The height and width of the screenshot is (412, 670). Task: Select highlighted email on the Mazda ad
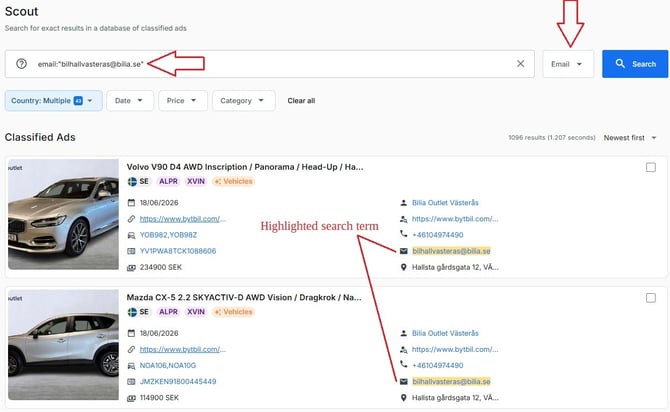(x=451, y=381)
